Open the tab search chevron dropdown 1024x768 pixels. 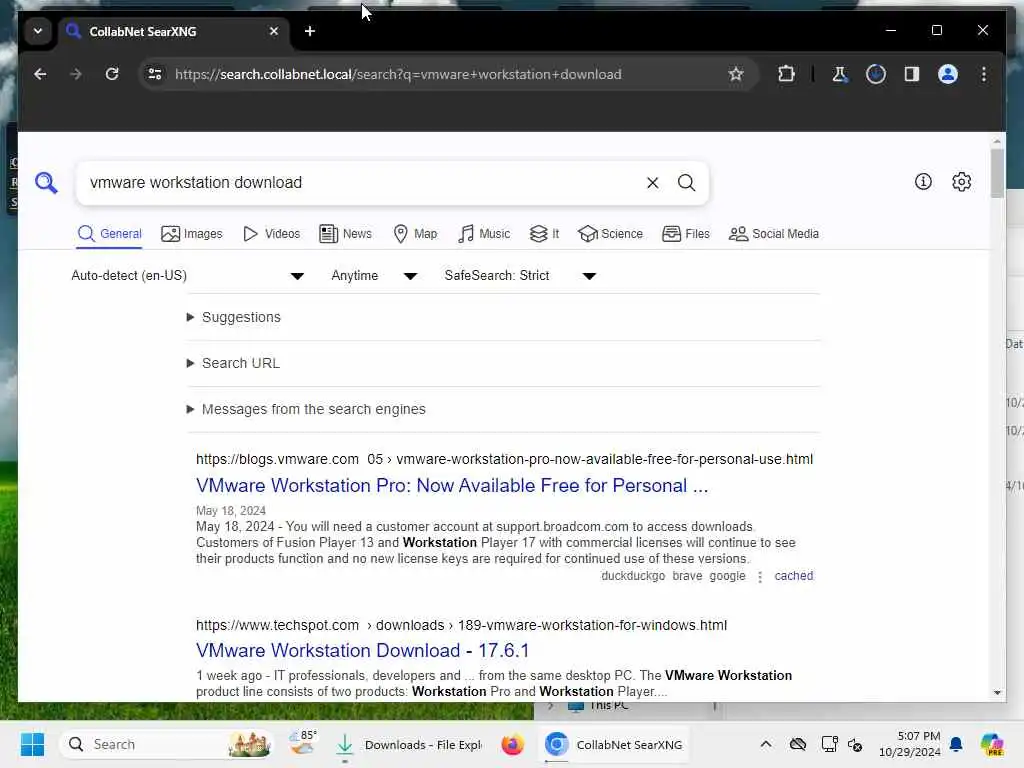point(38,31)
